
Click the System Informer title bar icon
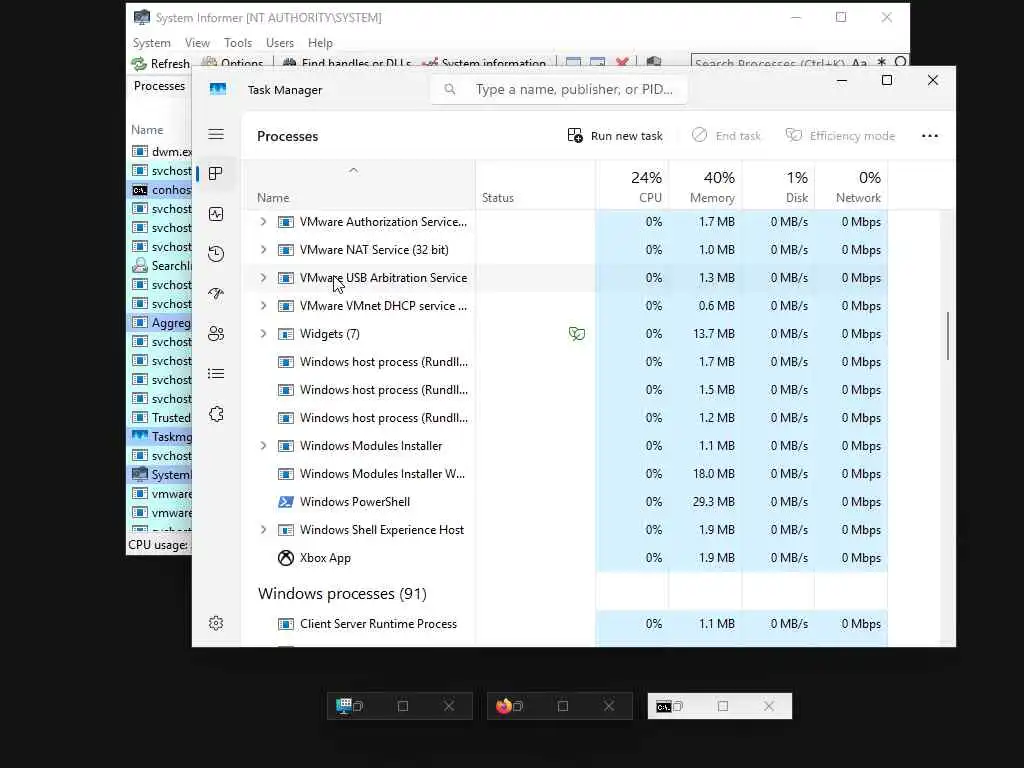coord(142,17)
